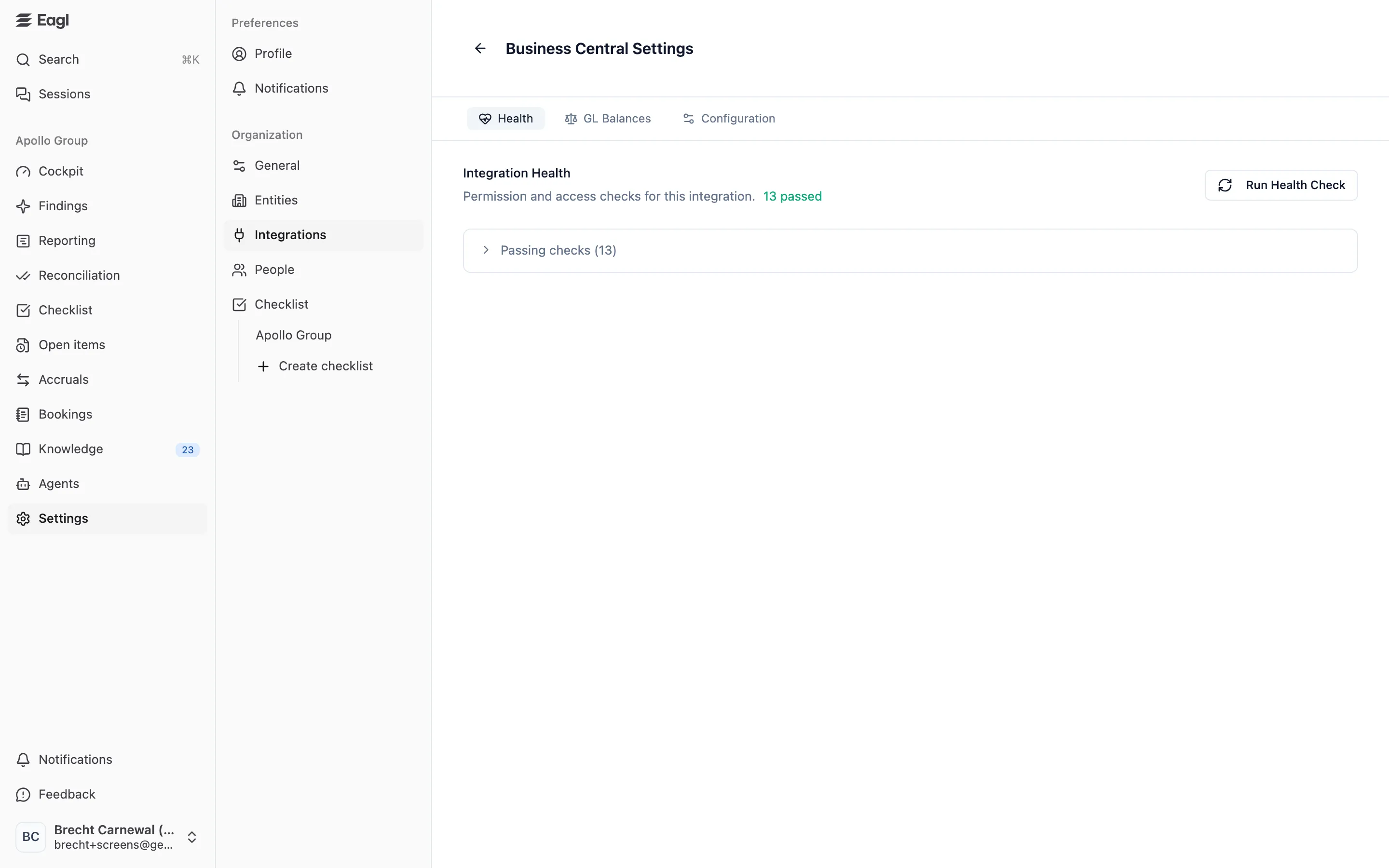Open the Knowledge section
Image resolution: width=1389 pixels, height=868 pixels.
[108, 449]
